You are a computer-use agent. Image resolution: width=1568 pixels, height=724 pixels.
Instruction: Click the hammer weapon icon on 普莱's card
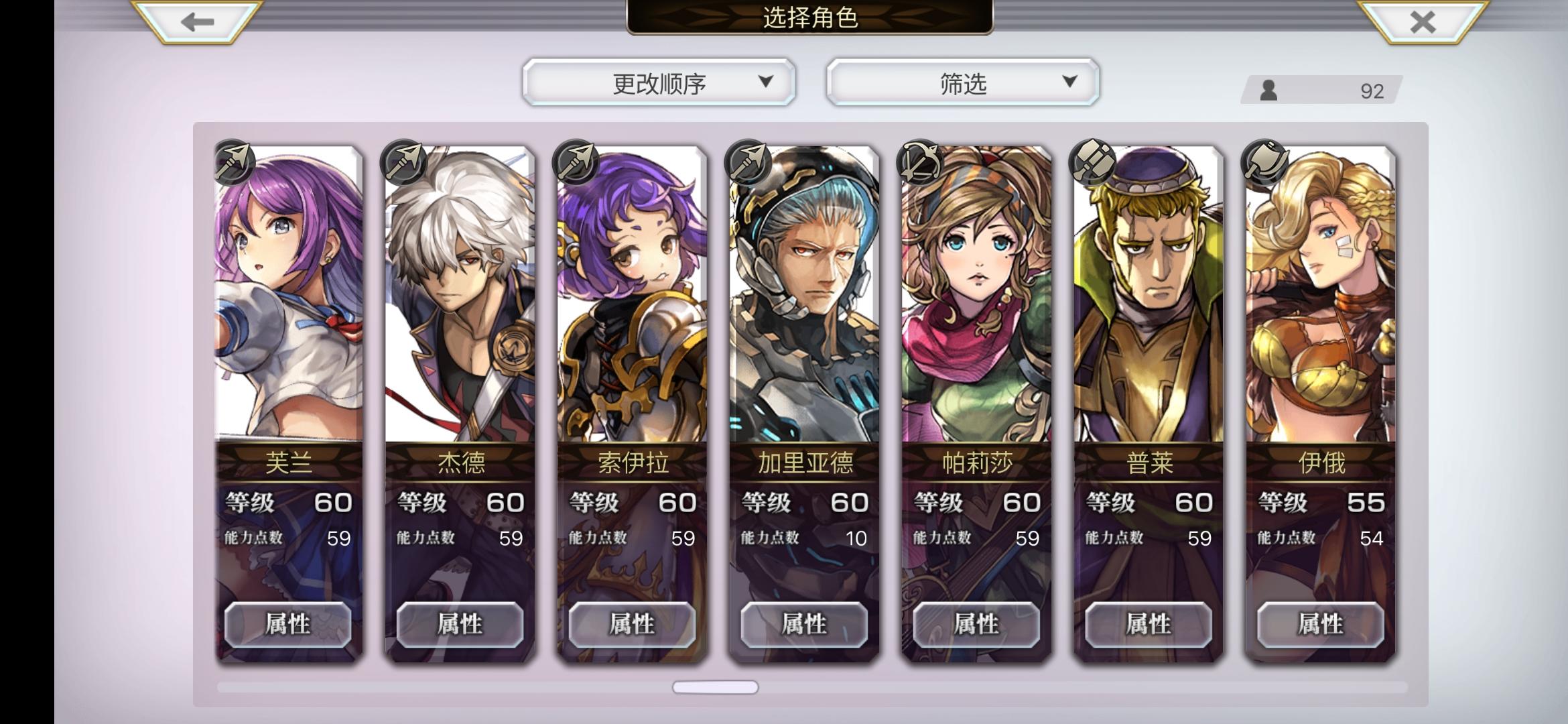tap(1092, 163)
